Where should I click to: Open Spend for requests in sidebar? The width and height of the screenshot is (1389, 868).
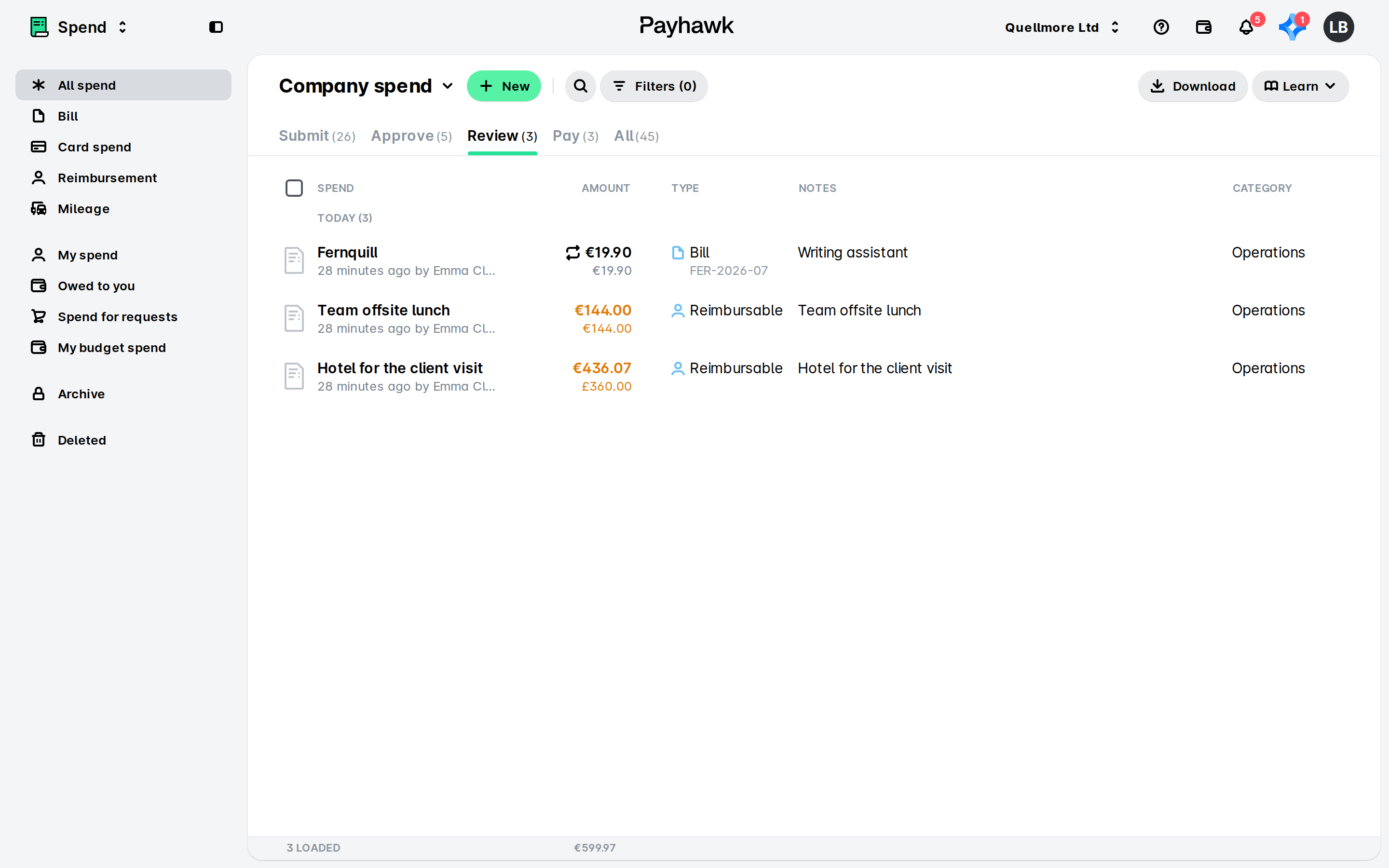pos(123,317)
